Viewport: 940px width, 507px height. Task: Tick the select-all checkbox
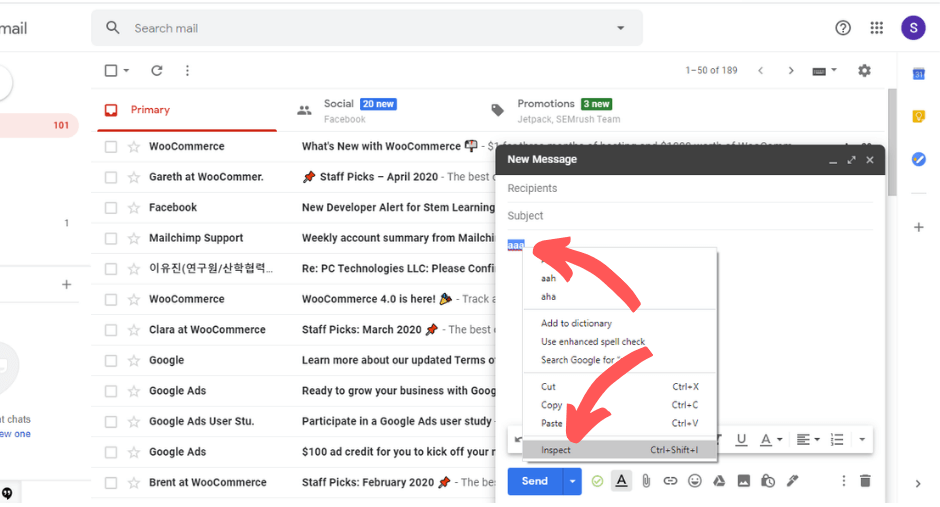coord(111,70)
